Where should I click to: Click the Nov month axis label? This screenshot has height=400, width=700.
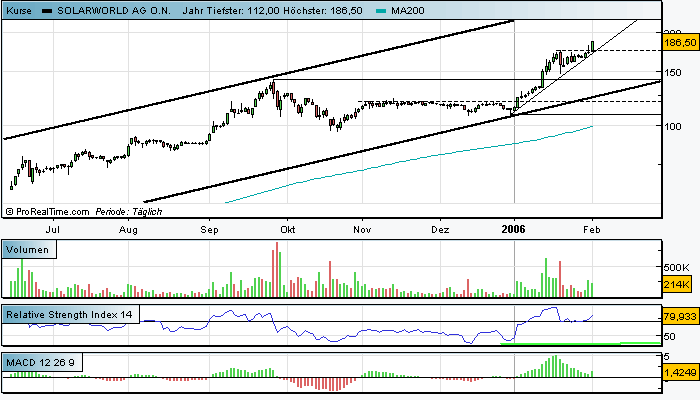(x=362, y=229)
